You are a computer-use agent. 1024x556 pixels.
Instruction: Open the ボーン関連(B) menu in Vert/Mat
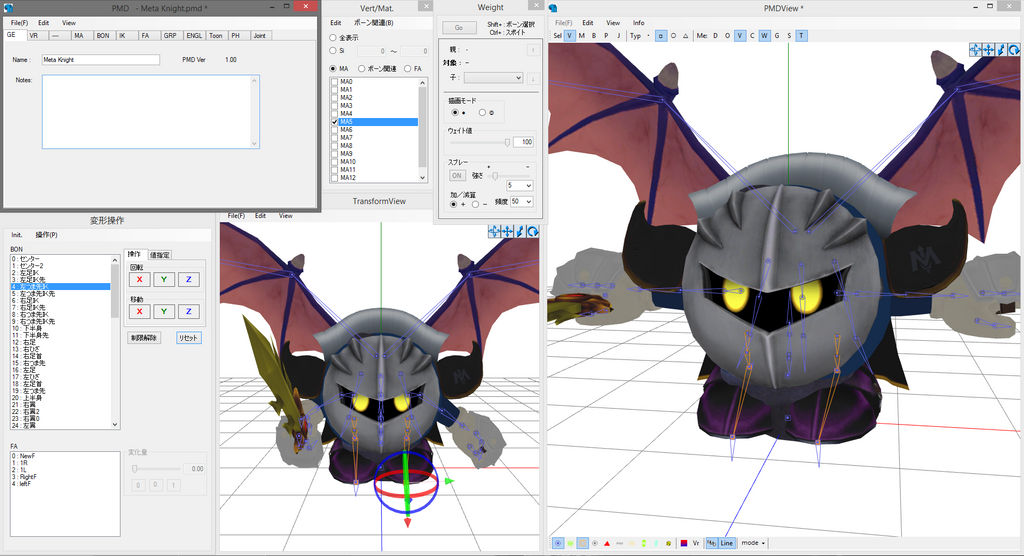coord(374,23)
